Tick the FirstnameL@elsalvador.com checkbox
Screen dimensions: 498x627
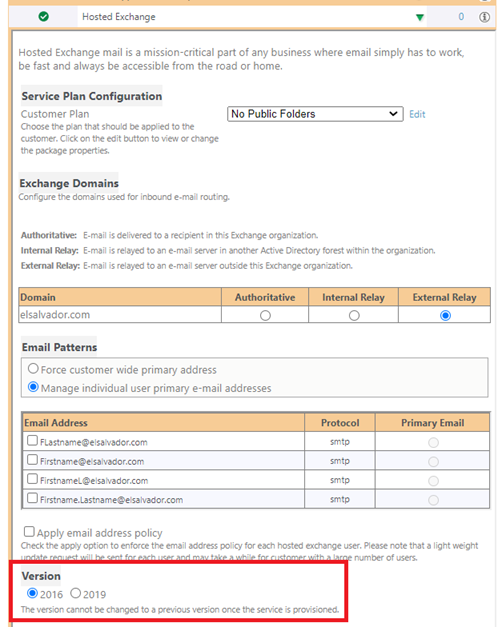[32, 479]
